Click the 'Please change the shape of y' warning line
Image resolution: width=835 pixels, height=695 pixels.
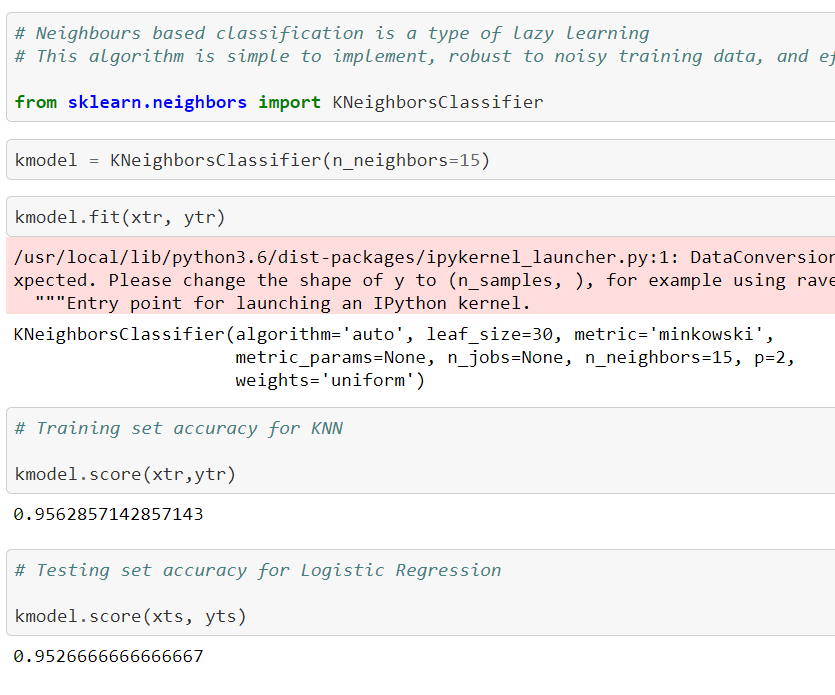click(x=424, y=281)
